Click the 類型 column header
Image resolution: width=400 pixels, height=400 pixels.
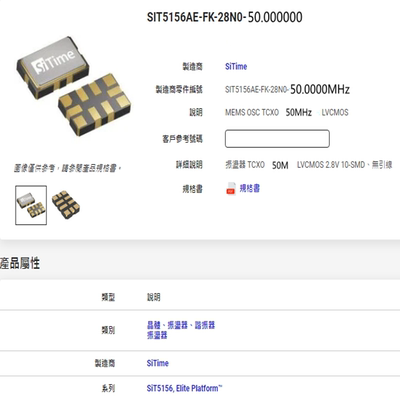[x=108, y=297]
